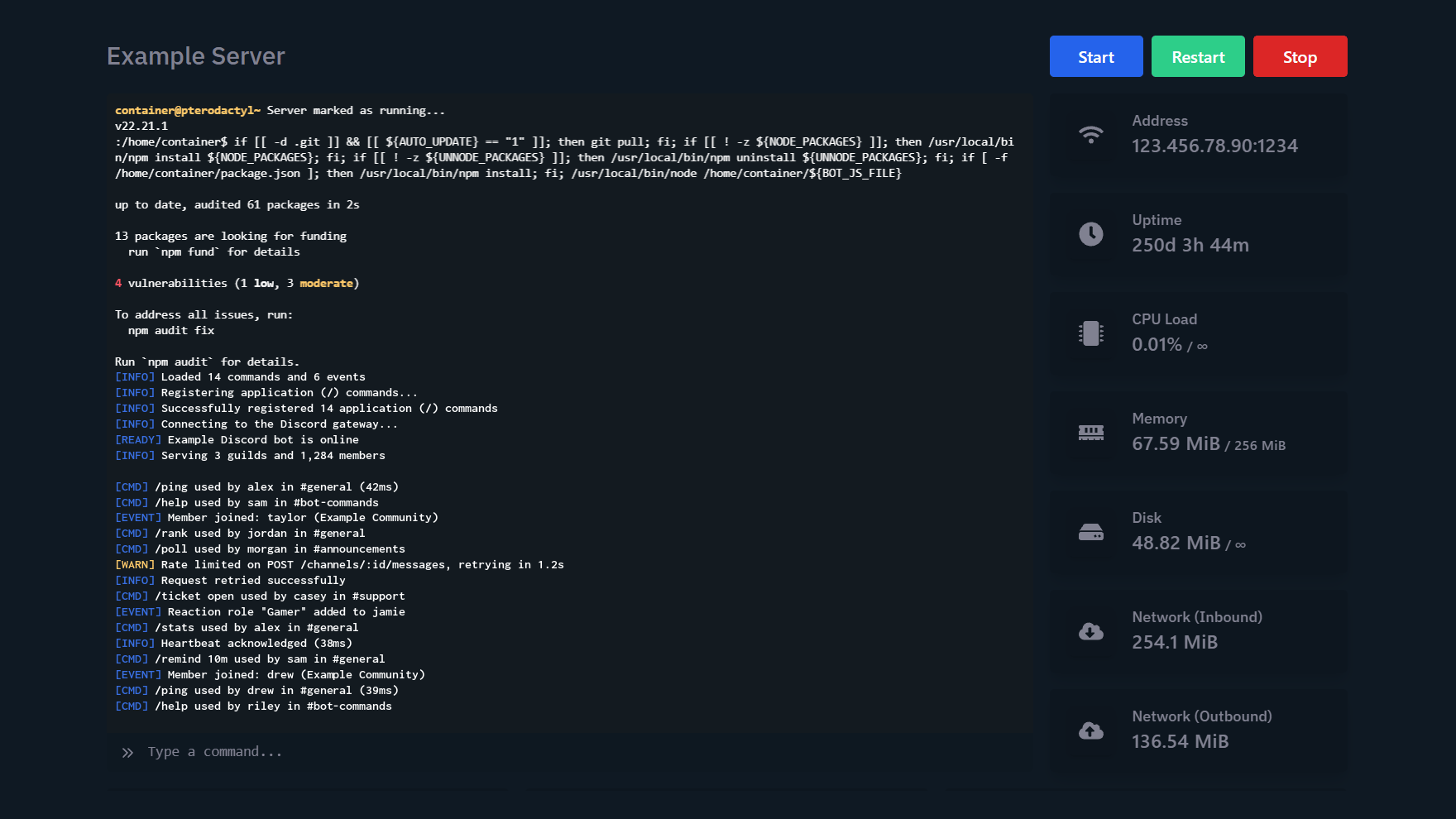Click 'Successfully registered 14 application' log line

pyautogui.click(x=306, y=408)
